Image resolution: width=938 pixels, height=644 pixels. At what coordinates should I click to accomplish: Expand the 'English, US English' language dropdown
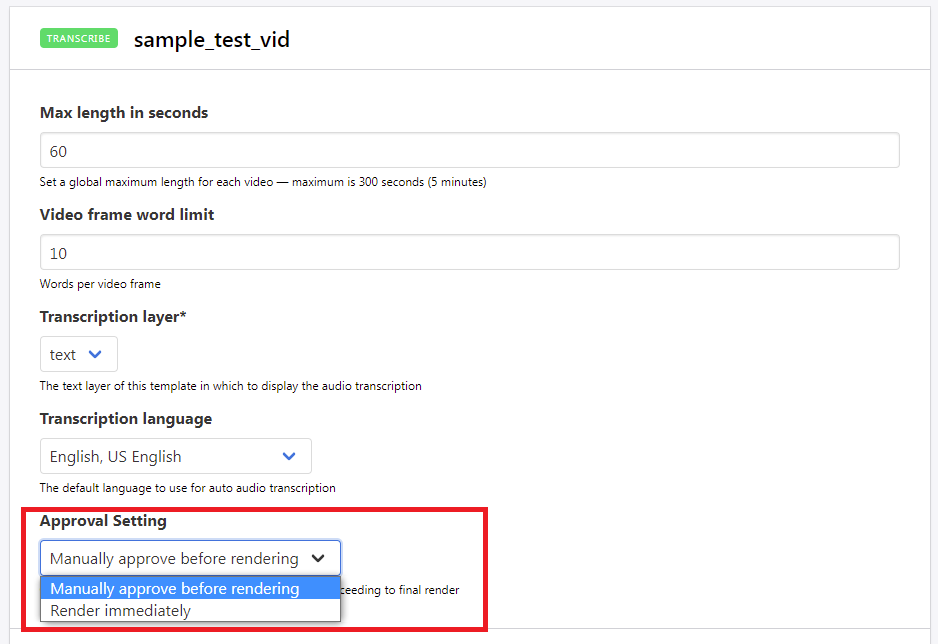tap(175, 456)
